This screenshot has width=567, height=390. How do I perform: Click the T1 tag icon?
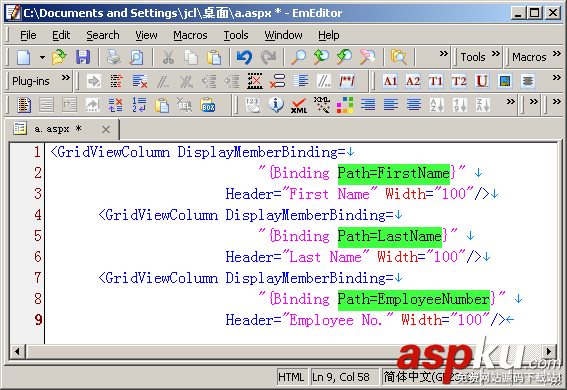click(436, 81)
